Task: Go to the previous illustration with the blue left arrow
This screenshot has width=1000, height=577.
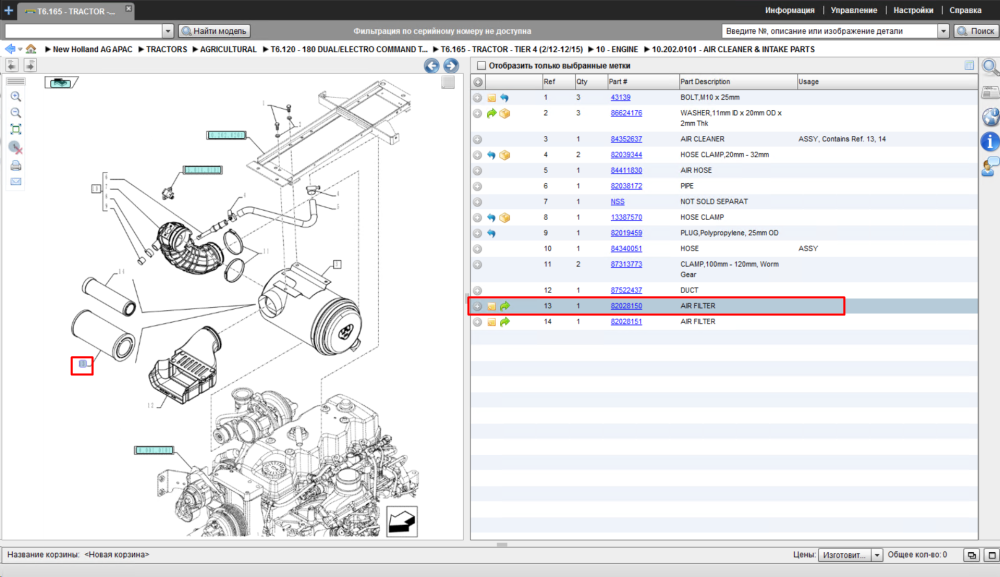Action: click(432, 66)
